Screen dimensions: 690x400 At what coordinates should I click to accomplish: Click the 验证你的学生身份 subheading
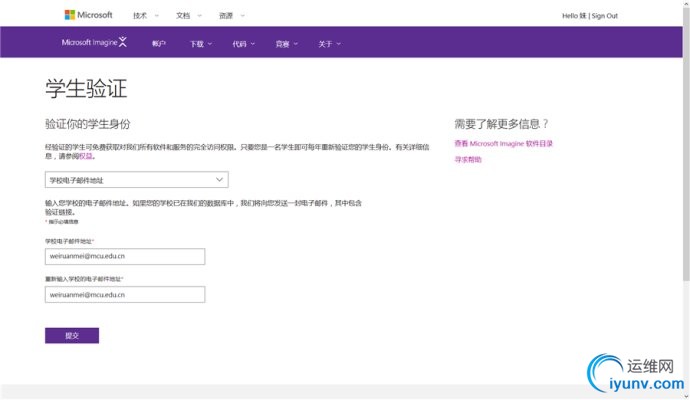tap(88, 124)
